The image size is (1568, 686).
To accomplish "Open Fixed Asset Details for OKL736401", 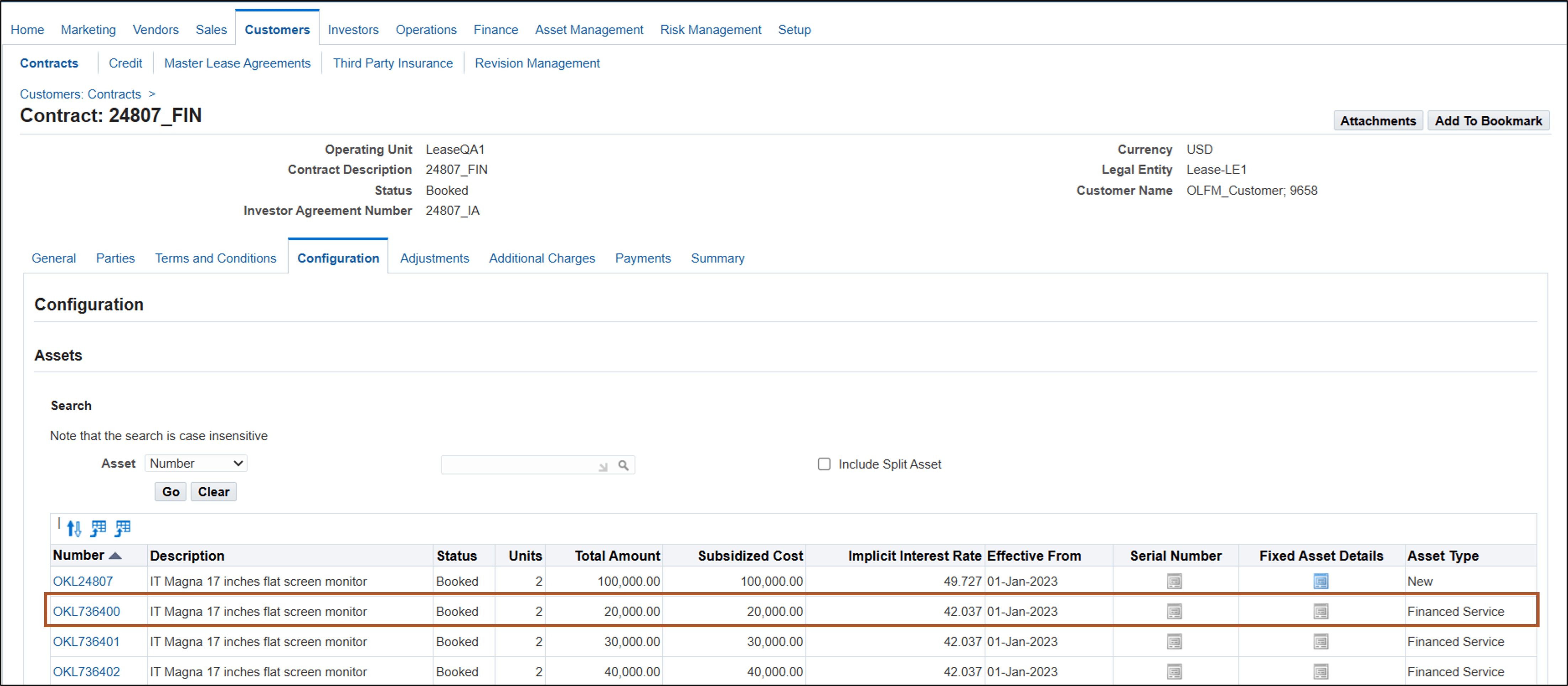I will coord(1321,642).
